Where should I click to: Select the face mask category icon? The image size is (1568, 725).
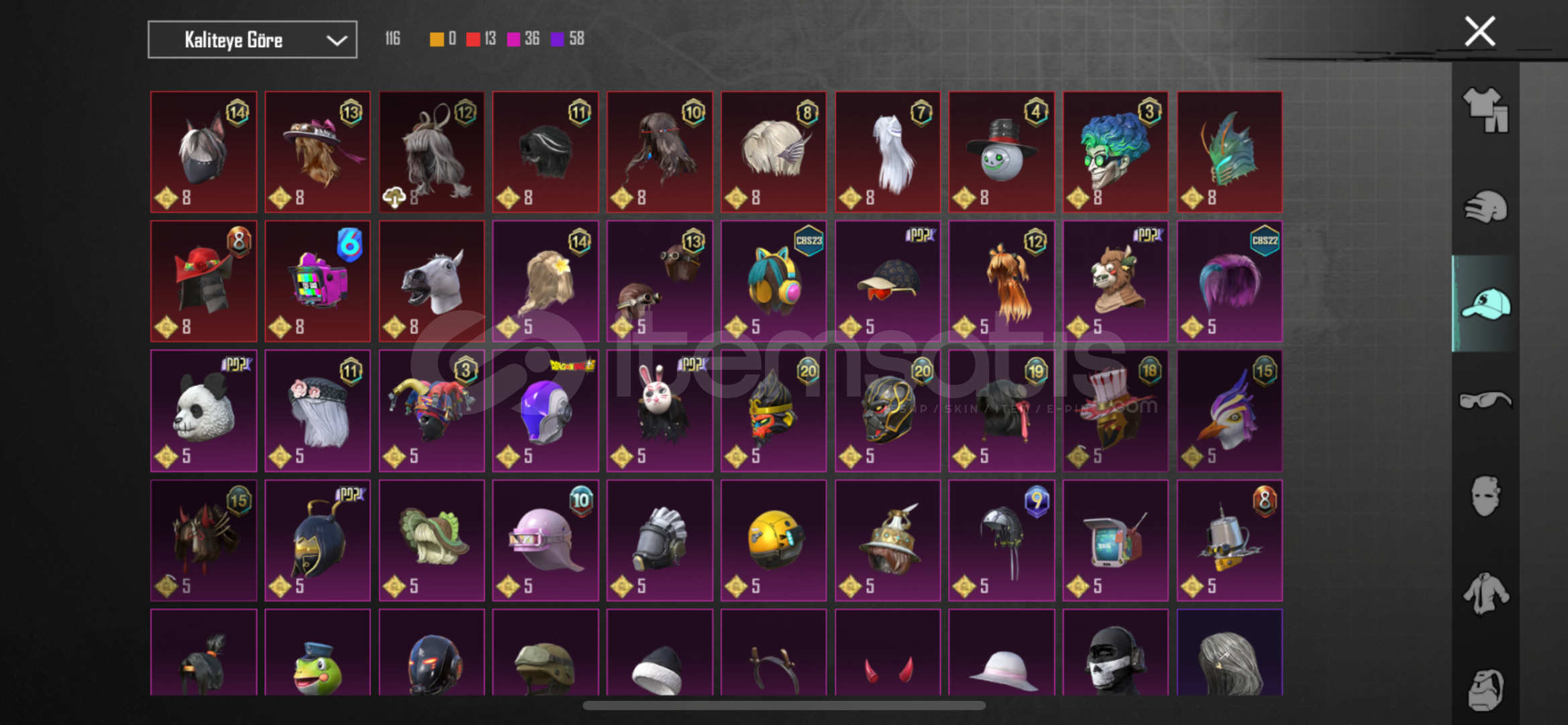[x=1485, y=496]
